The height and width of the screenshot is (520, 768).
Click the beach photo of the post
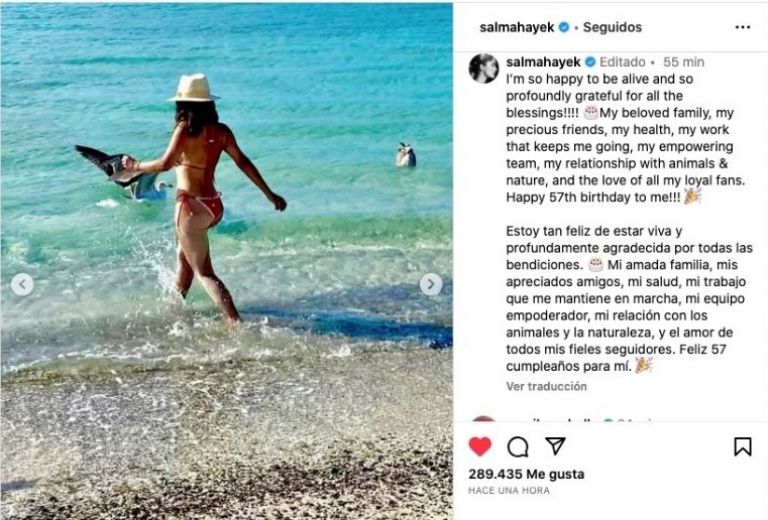pos(226,261)
